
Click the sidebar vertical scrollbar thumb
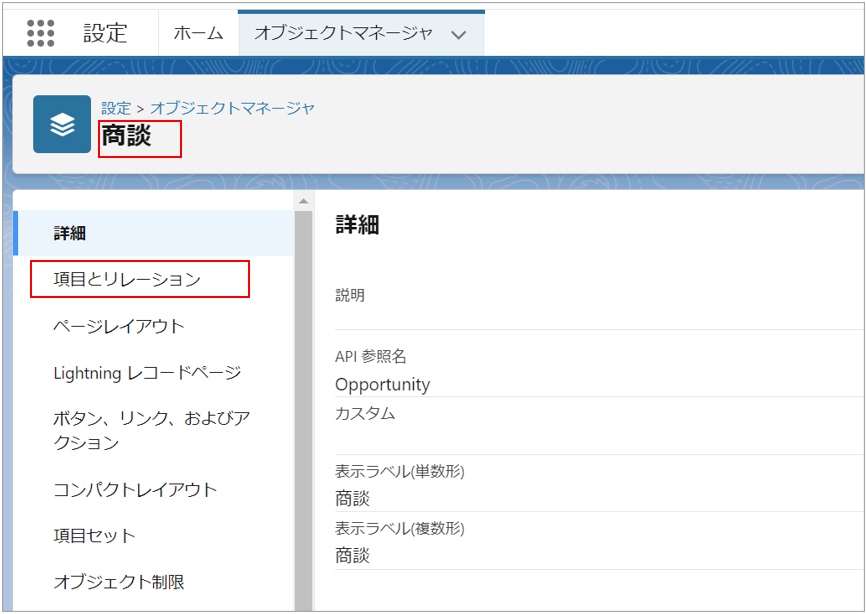pyautogui.click(x=304, y=400)
